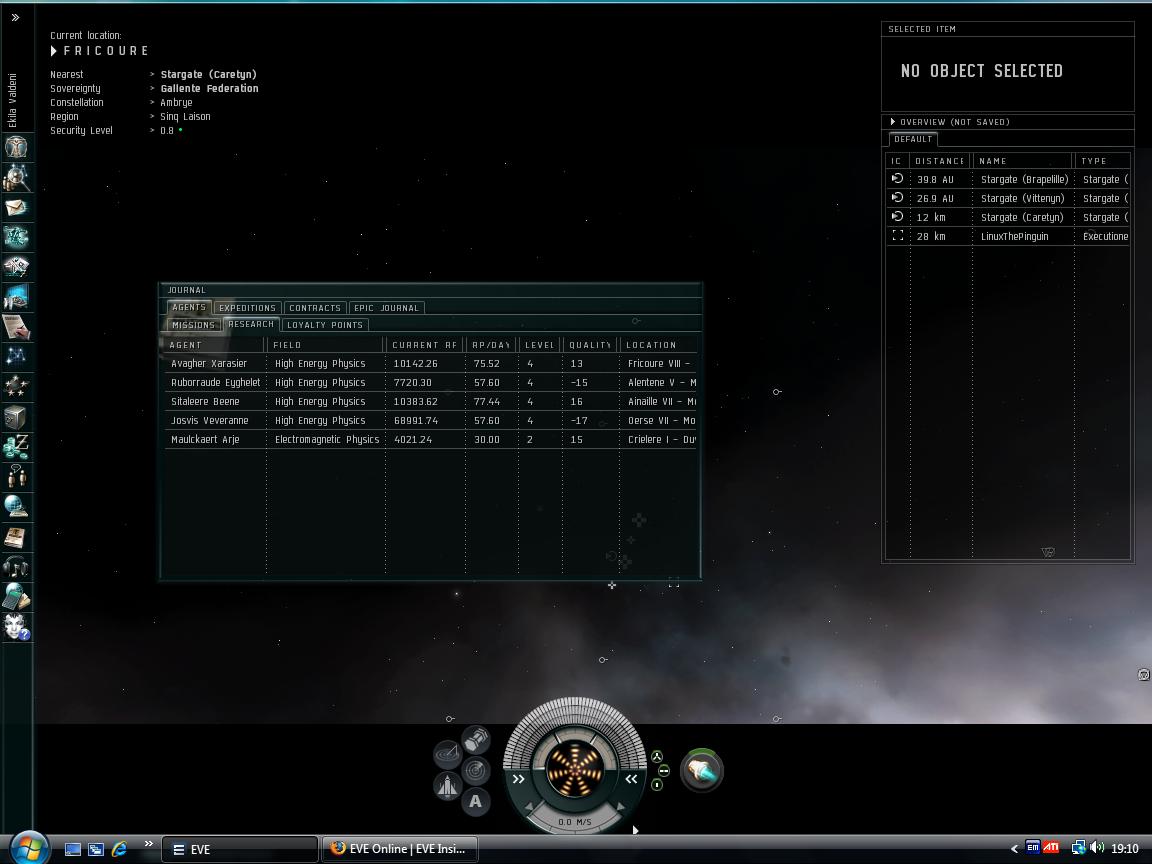Open the Help face icon
Viewport: 1152px width, 864px height.
15,627
